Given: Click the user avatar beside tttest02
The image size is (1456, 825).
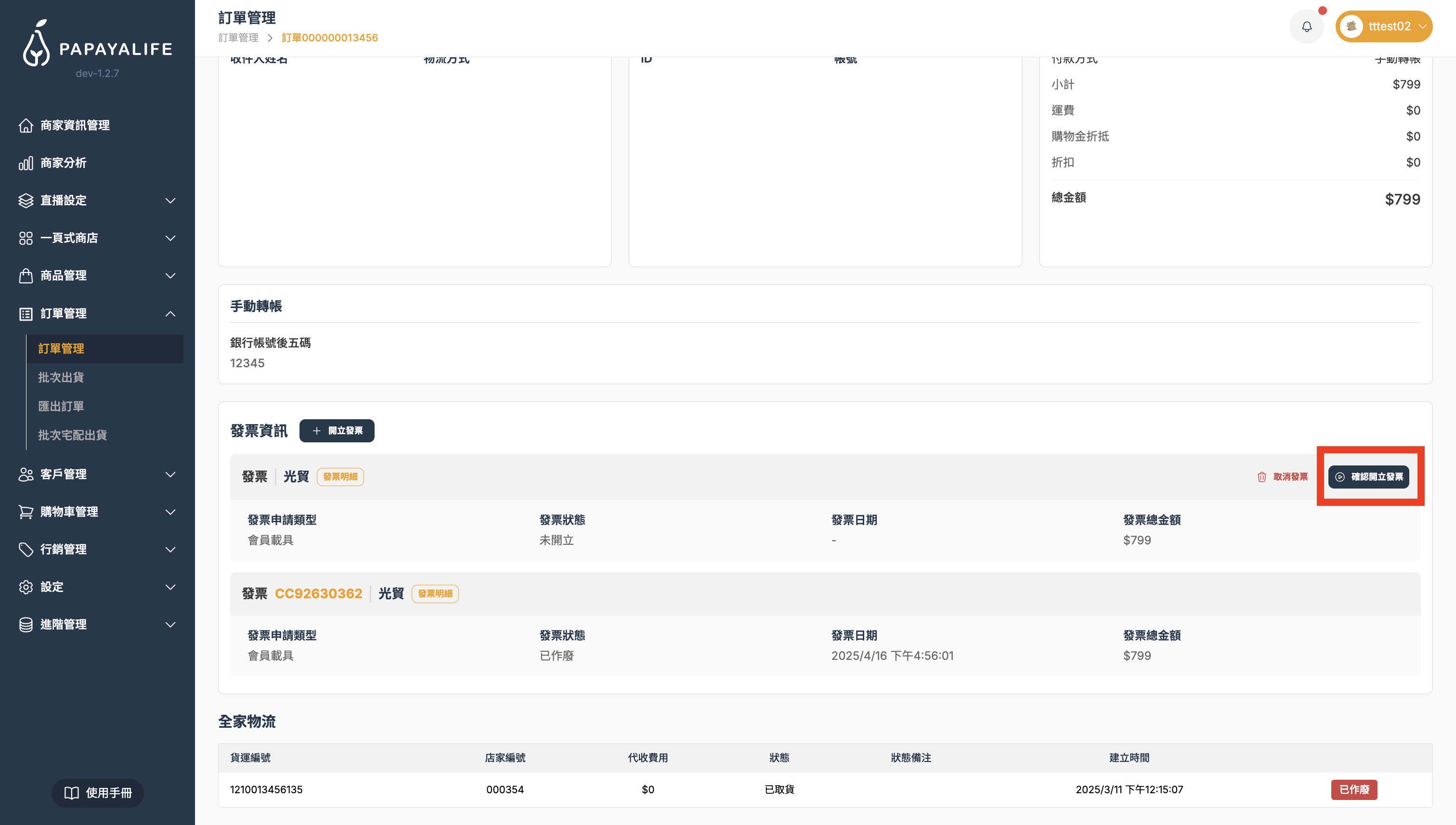Looking at the screenshot, I should (1352, 26).
